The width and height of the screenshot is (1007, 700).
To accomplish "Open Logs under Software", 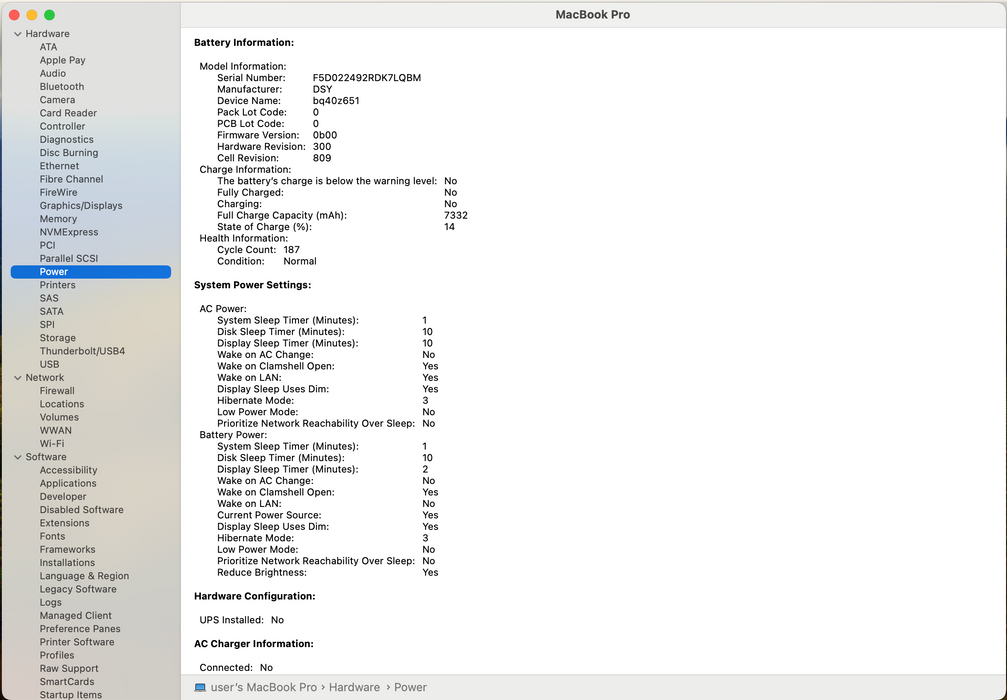I will [x=50, y=602].
